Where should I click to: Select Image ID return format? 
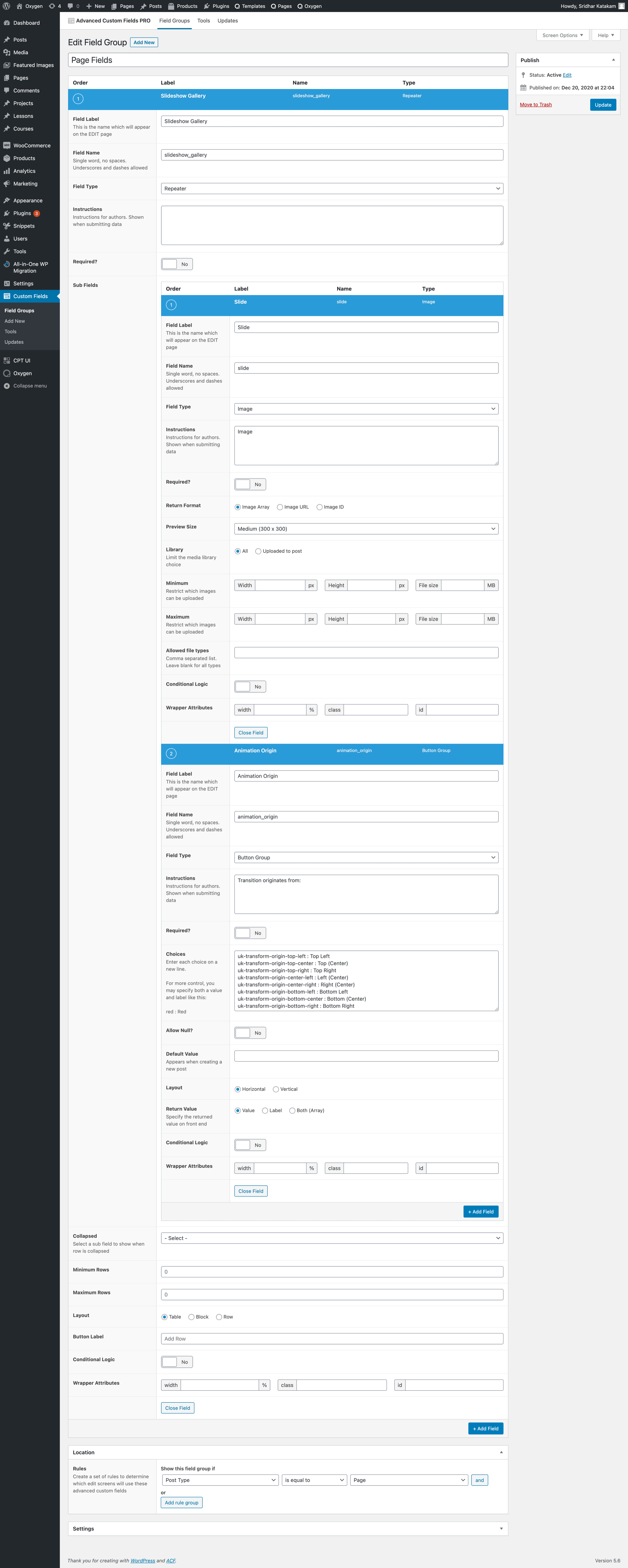pyautogui.click(x=319, y=507)
